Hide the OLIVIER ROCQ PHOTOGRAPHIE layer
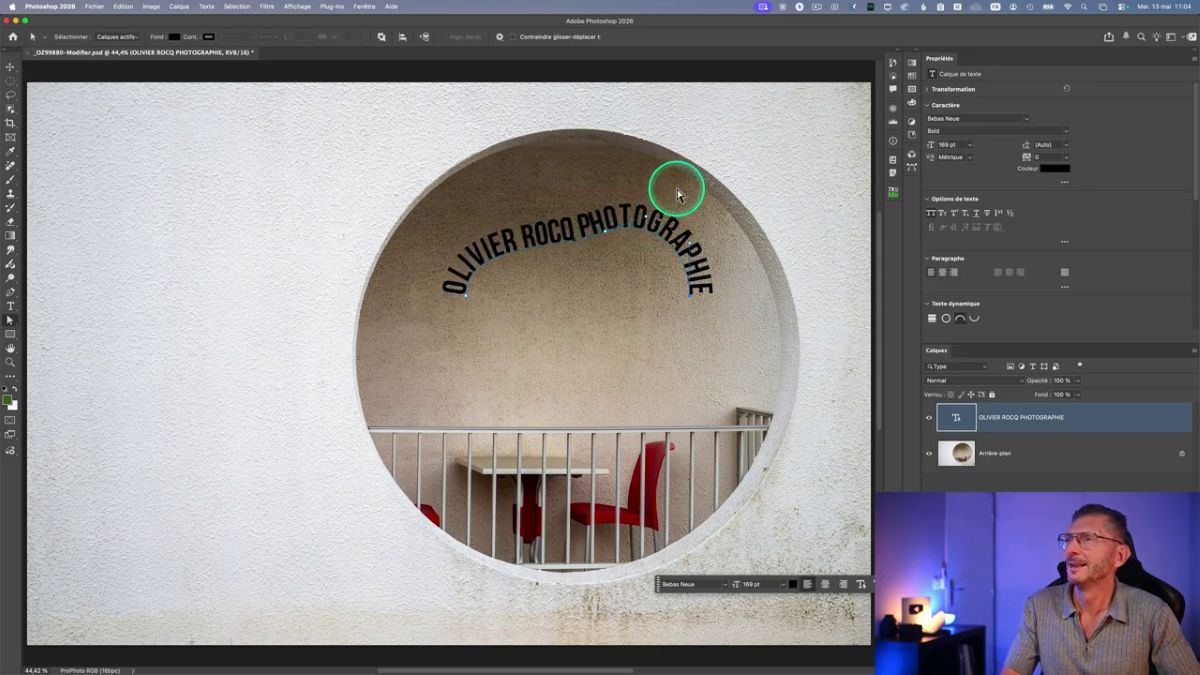1200x675 pixels. click(929, 418)
